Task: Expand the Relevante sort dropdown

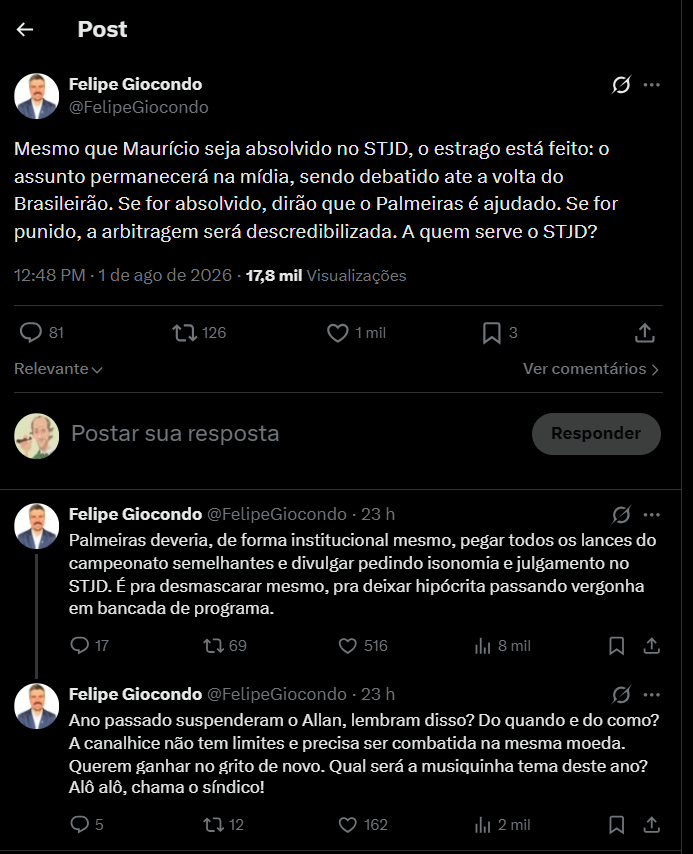Action: tap(58, 369)
